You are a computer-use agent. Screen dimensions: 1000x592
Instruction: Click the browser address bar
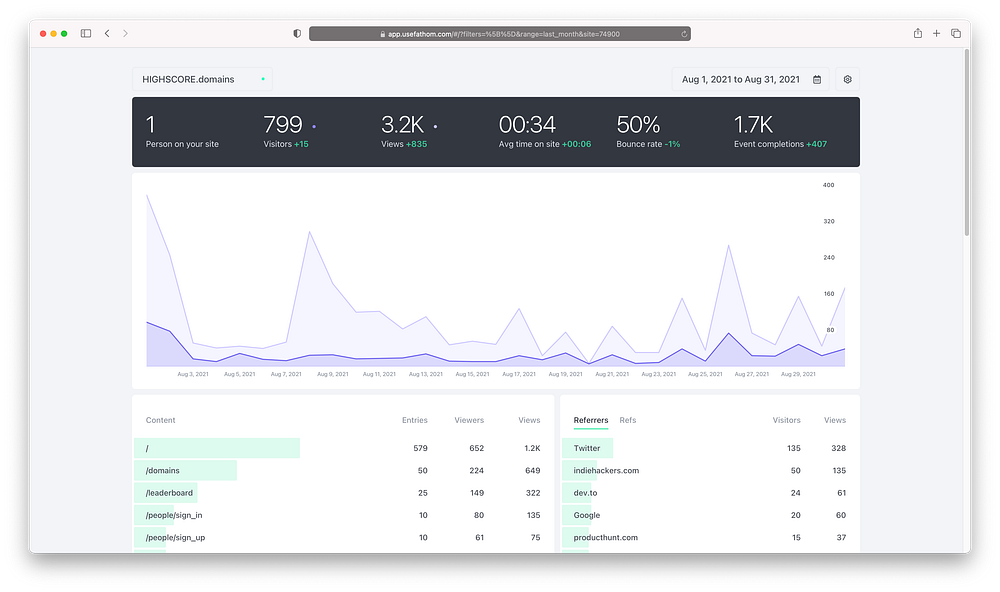coord(499,34)
